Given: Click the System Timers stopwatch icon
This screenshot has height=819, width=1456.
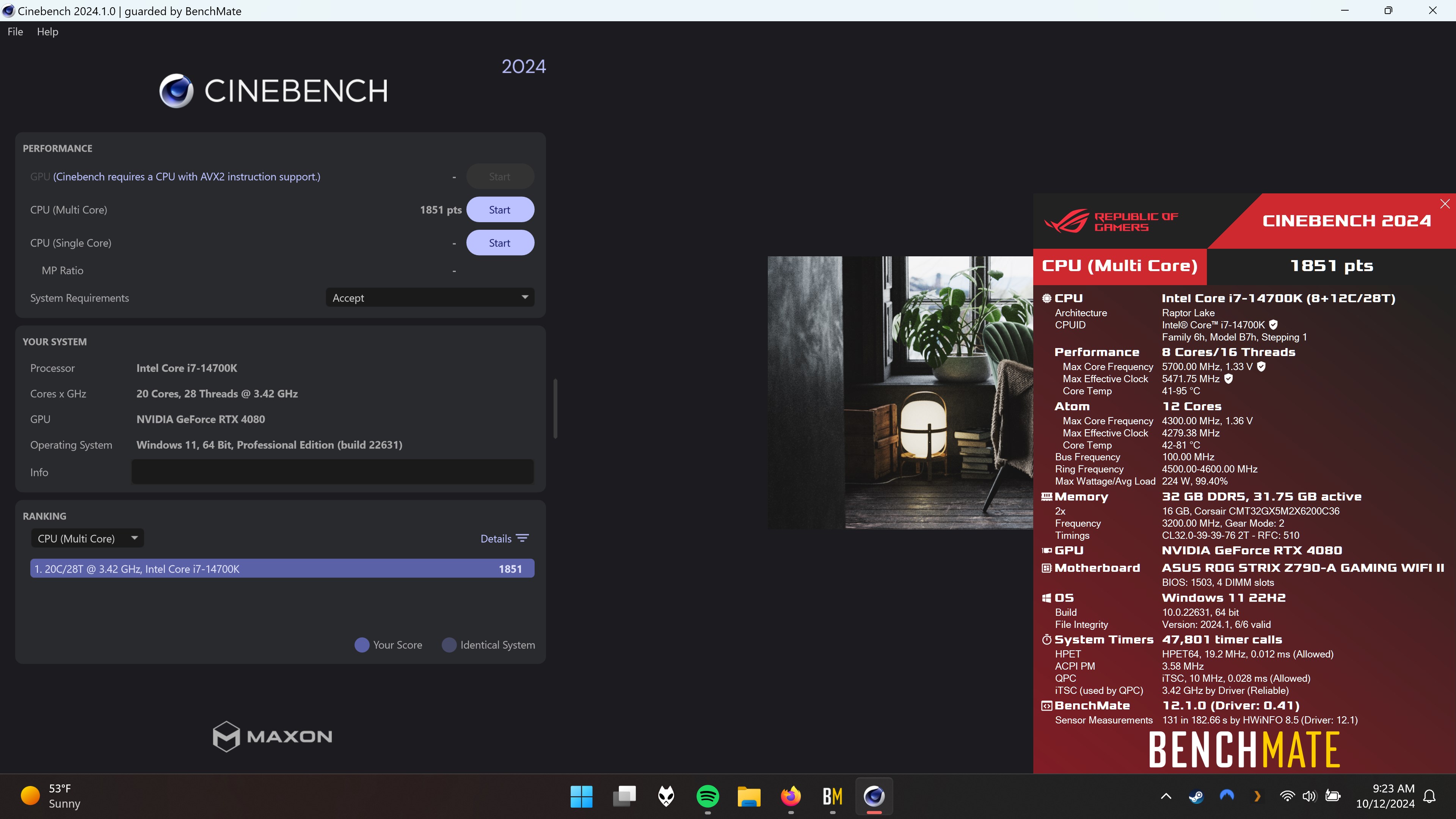Looking at the screenshot, I should (1047, 639).
